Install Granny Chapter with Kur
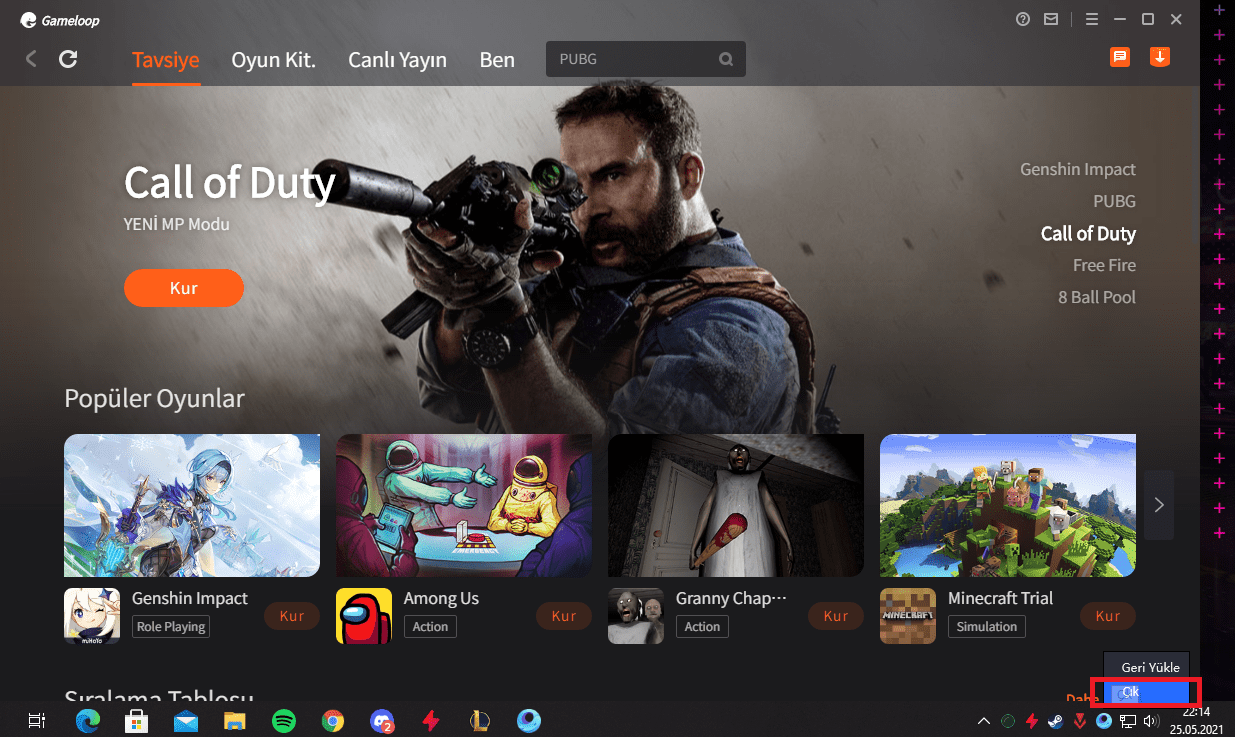Image resolution: width=1235 pixels, height=737 pixels. 836,616
